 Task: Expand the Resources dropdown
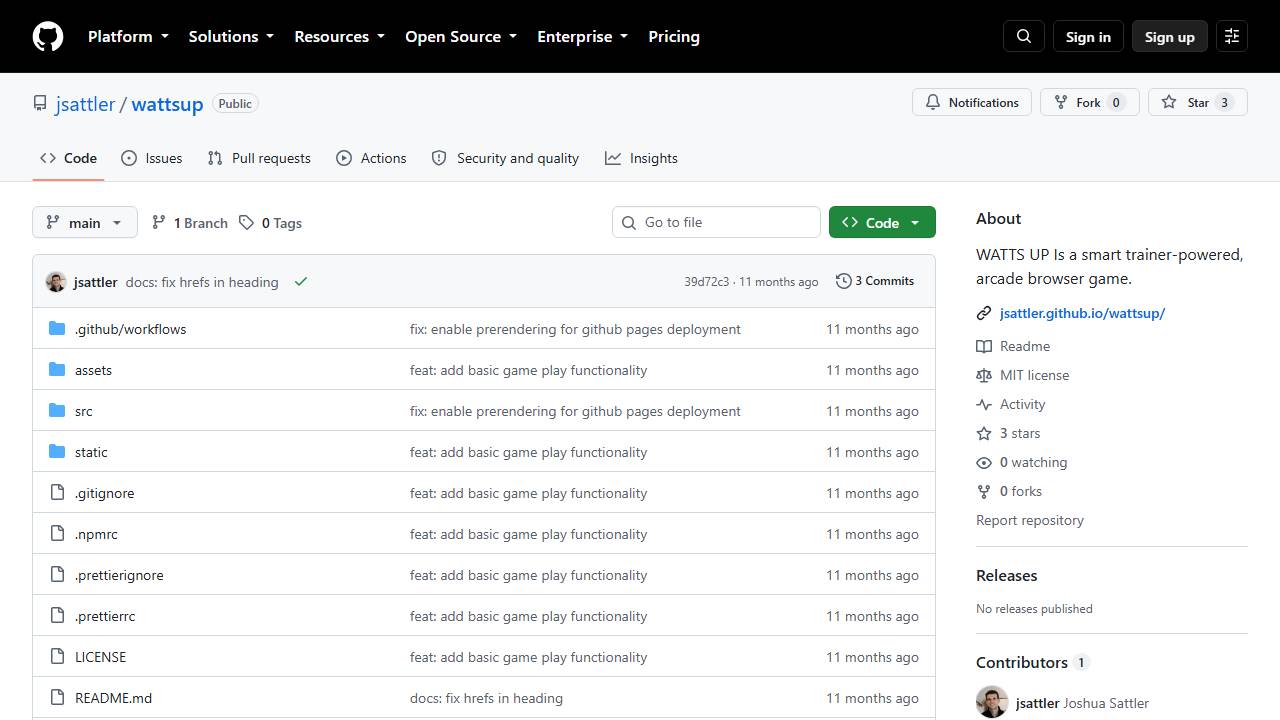pos(339,36)
